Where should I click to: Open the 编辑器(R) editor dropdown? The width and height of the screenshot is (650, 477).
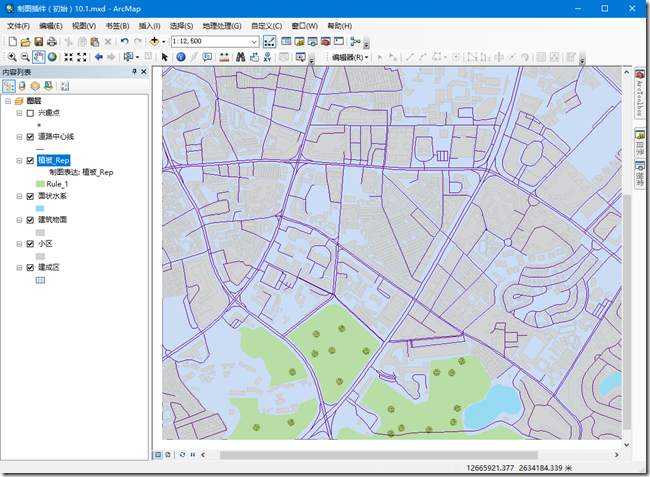350,57
